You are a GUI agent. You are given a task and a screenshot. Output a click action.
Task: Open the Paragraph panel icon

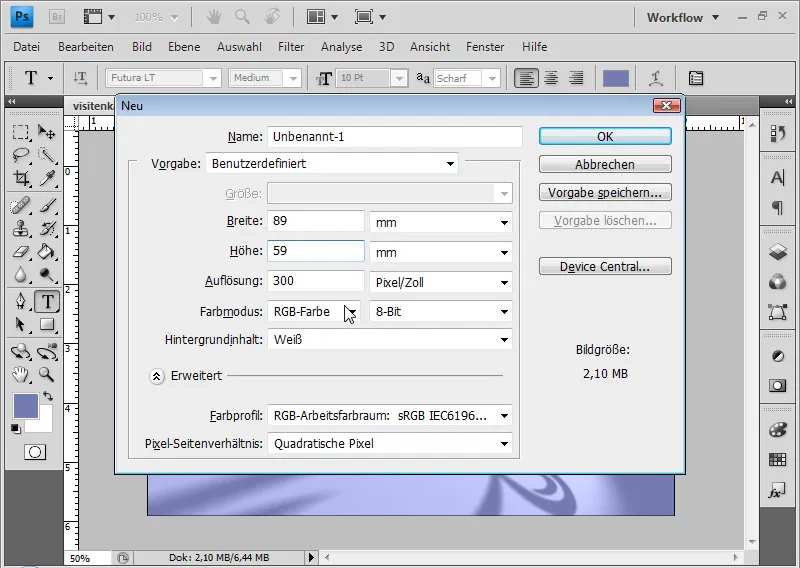tap(777, 207)
